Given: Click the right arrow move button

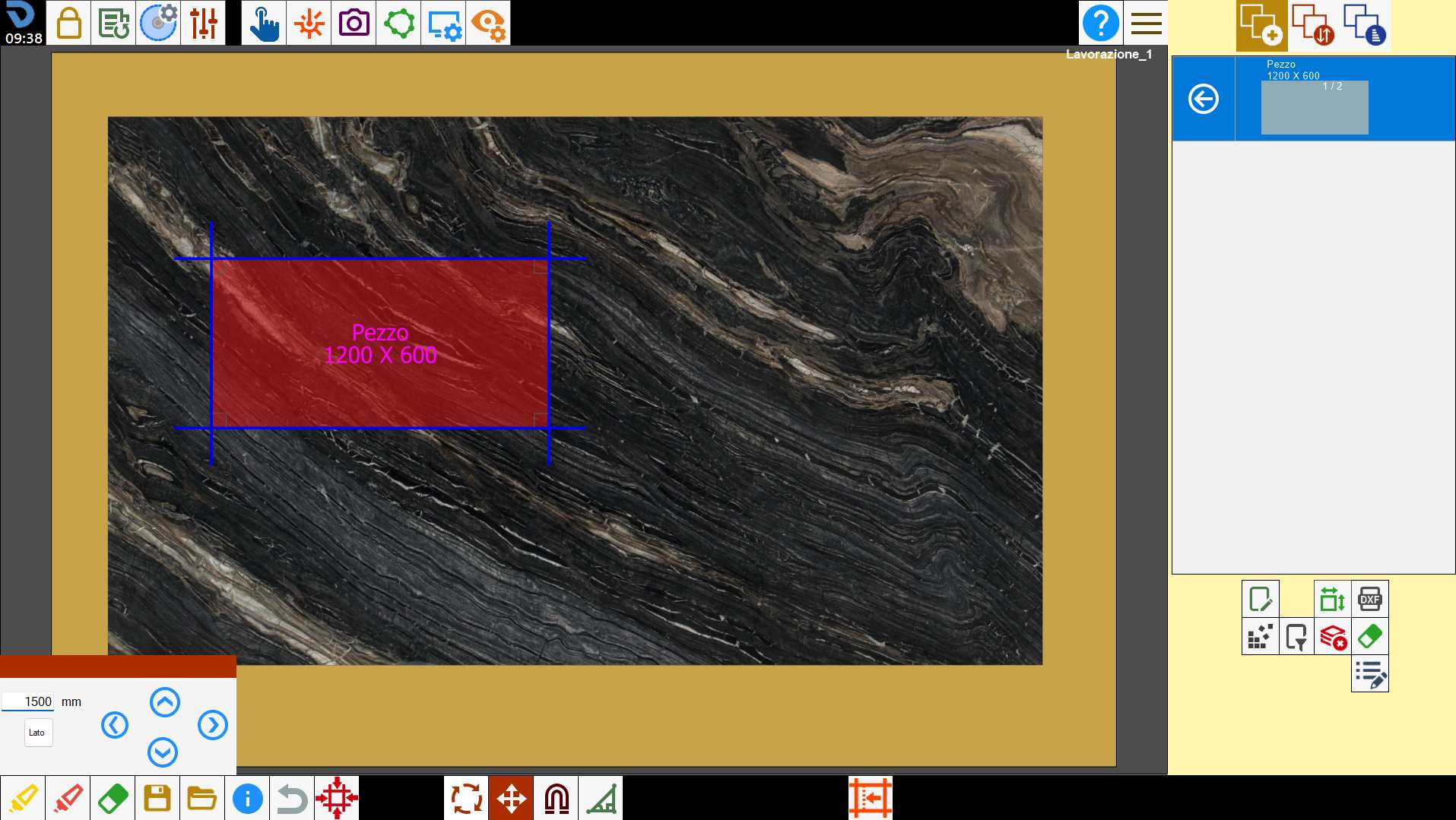Looking at the screenshot, I should 212,725.
